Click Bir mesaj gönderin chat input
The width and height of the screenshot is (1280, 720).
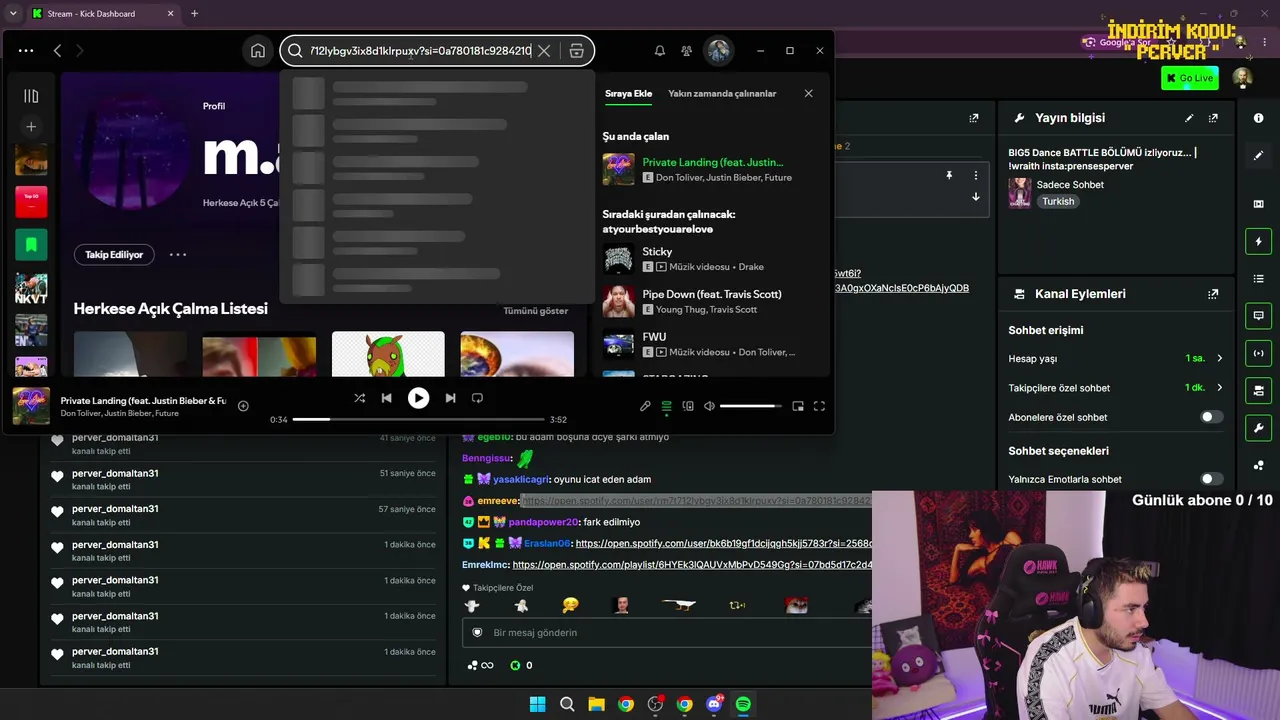667,633
